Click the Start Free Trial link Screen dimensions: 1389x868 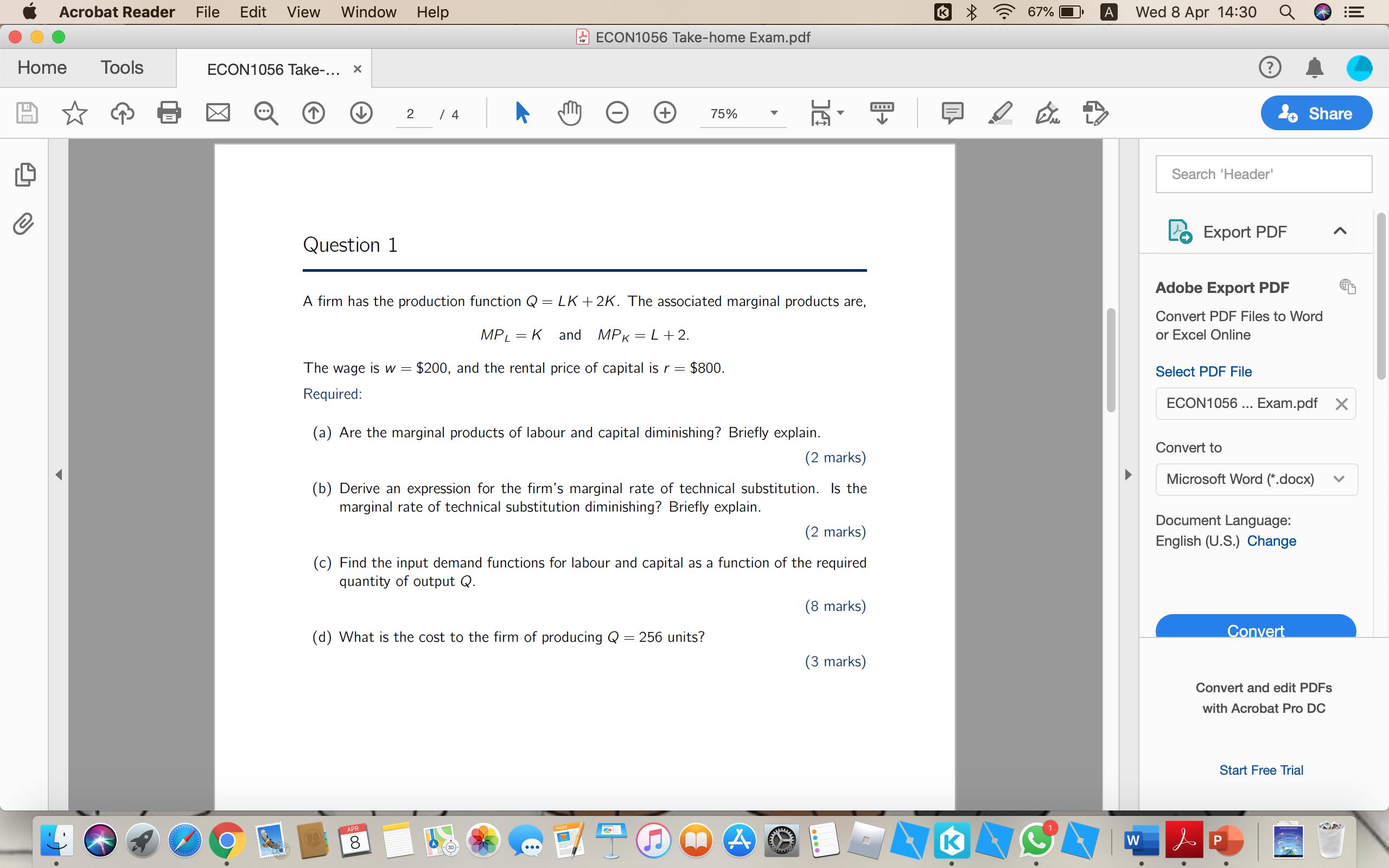1261,770
